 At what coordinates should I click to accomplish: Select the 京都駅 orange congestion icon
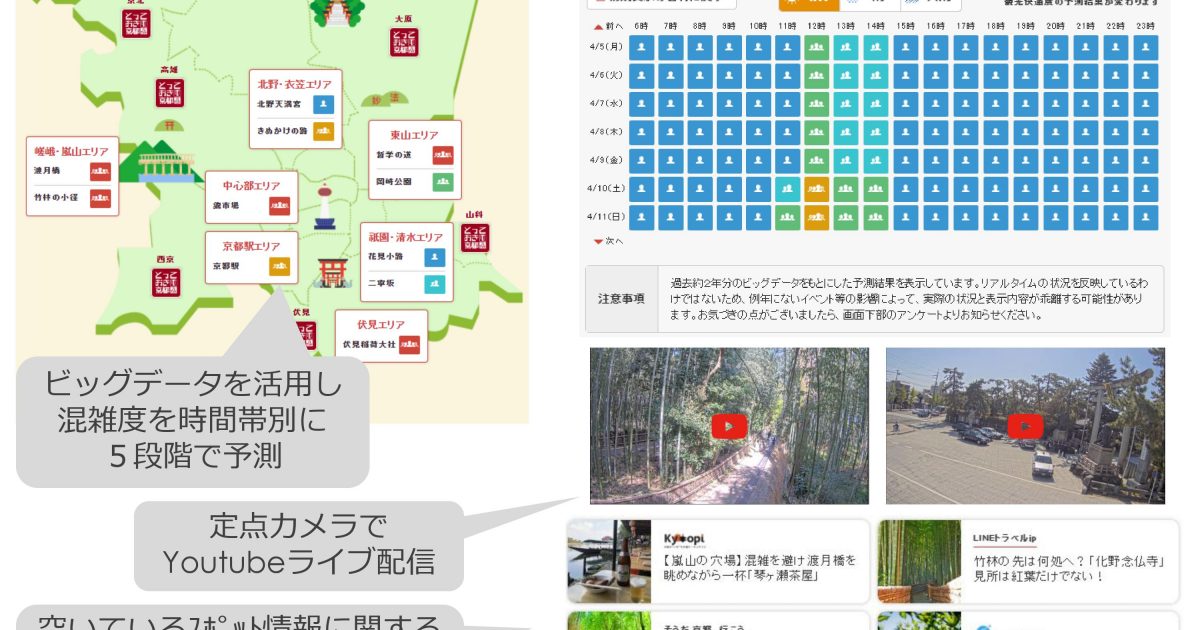pyautogui.click(x=279, y=267)
